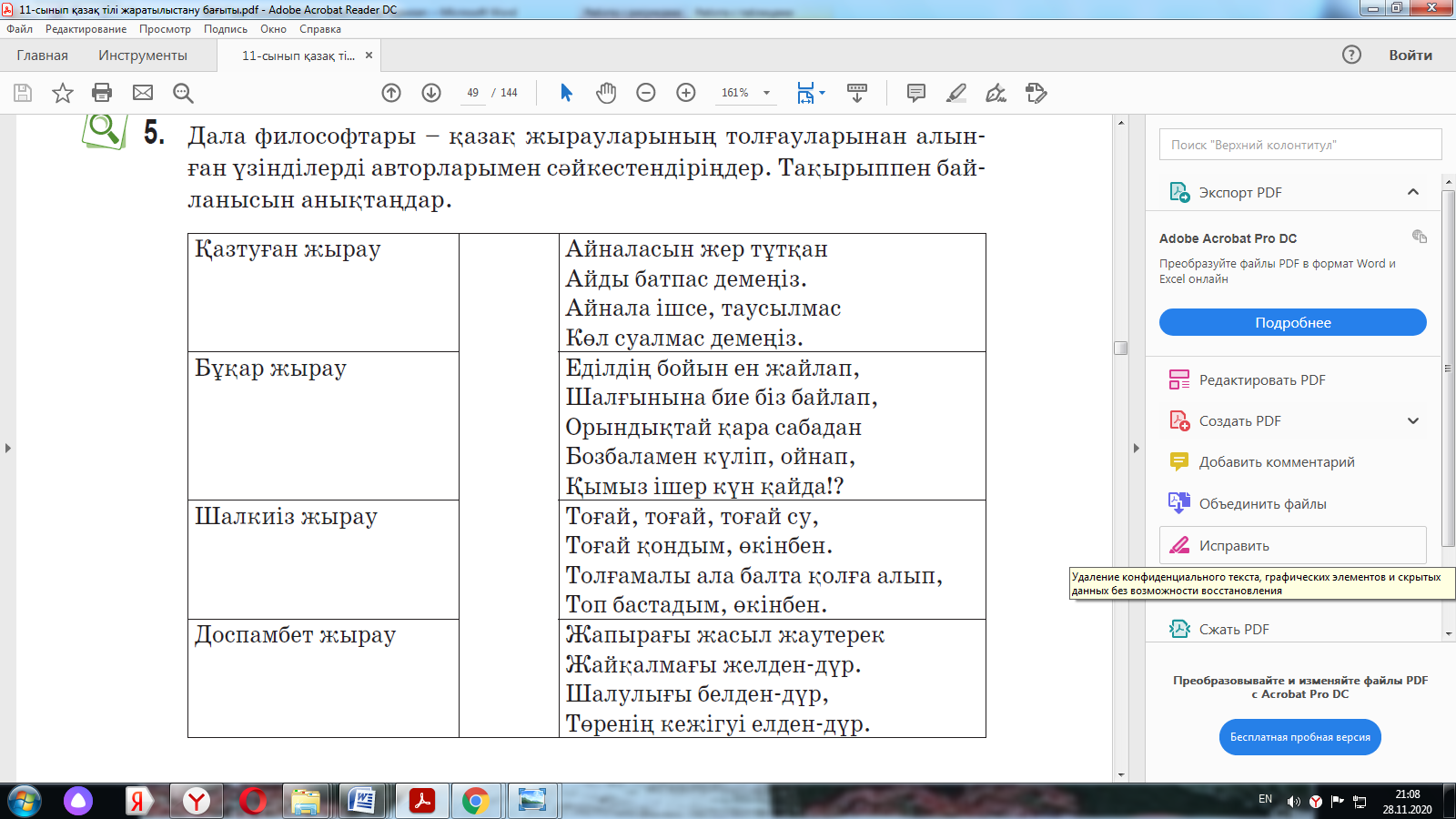Click the Поиск tools search field

click(1300, 145)
